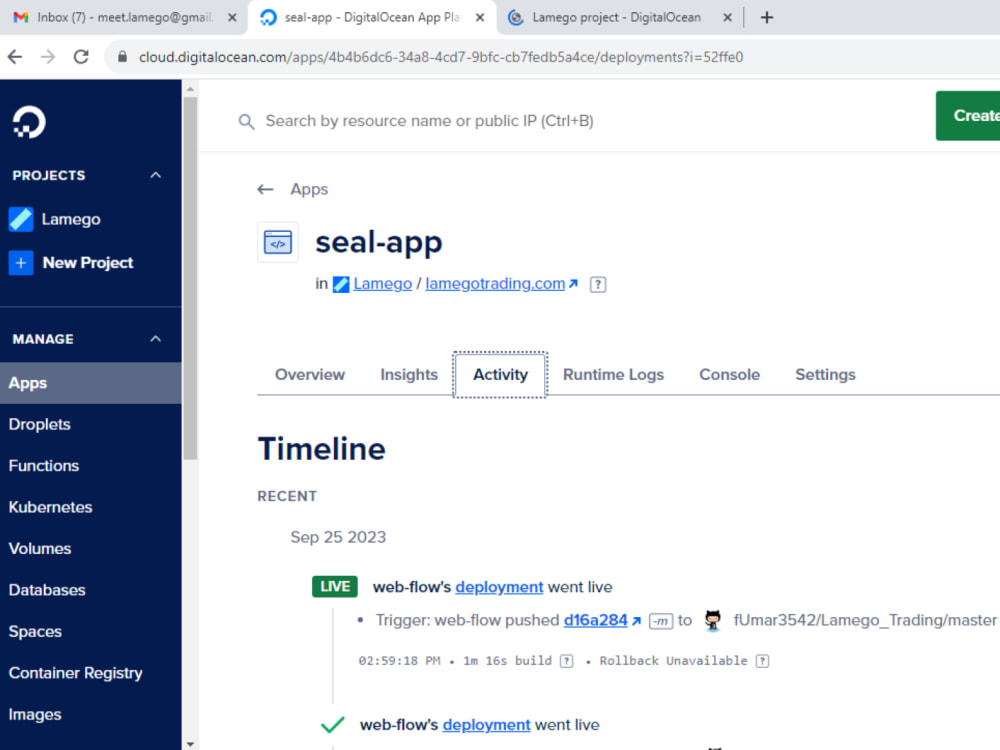Open Droplets from the sidebar

[x=39, y=424]
